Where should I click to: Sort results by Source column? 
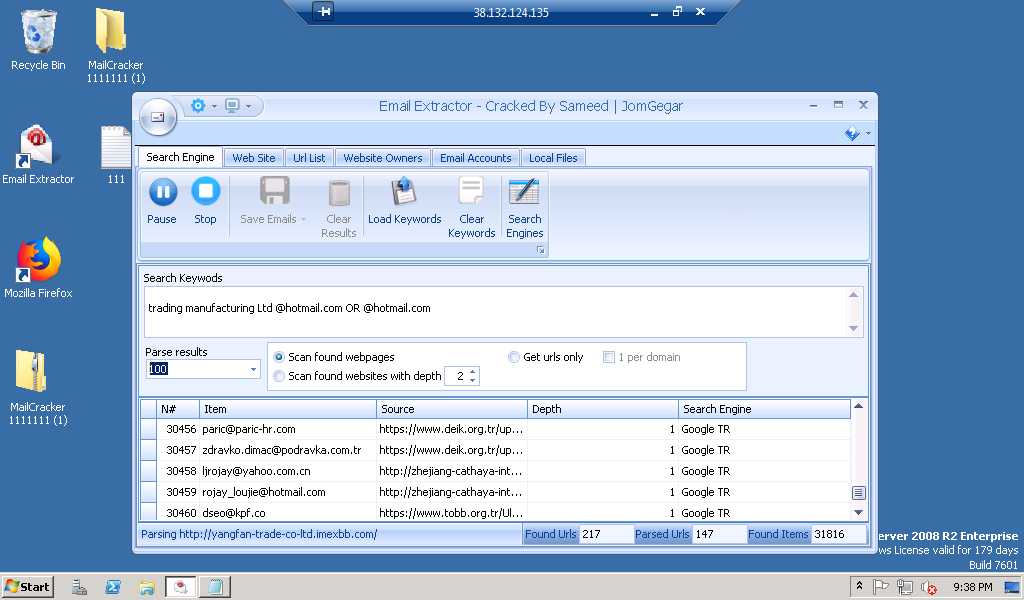tap(451, 409)
